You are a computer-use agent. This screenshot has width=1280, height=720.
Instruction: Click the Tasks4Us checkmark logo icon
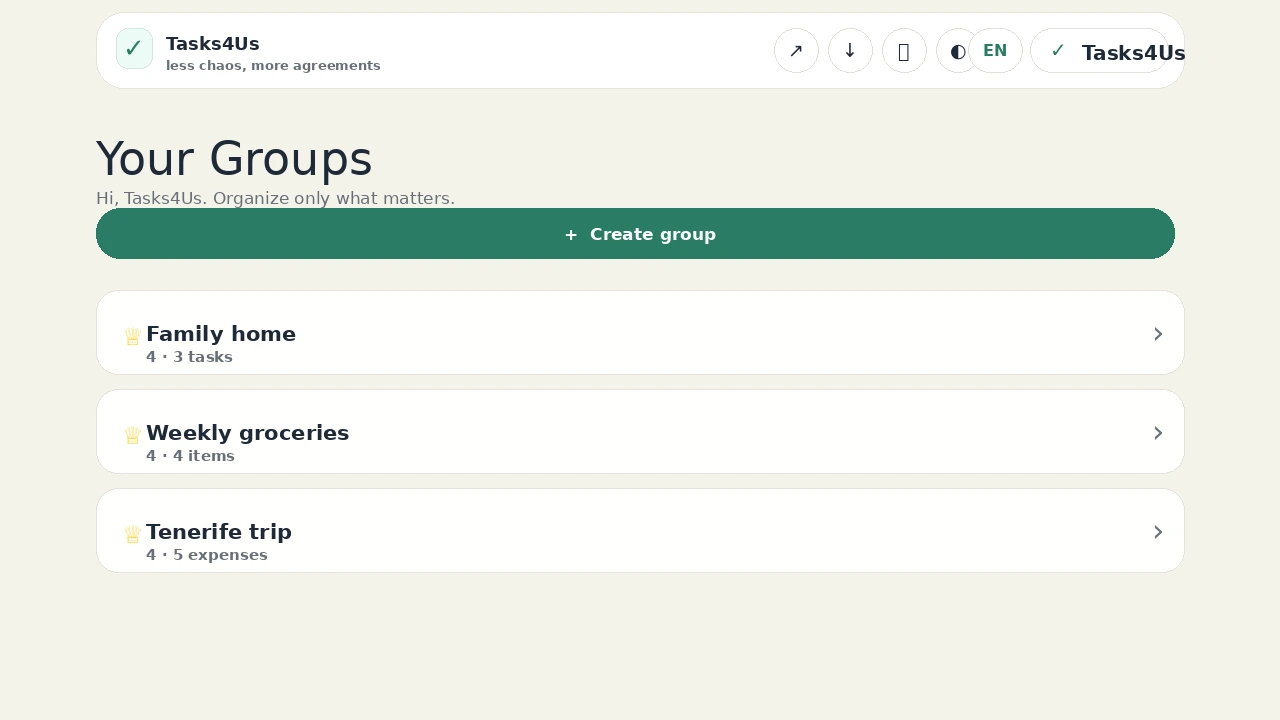coord(134,49)
